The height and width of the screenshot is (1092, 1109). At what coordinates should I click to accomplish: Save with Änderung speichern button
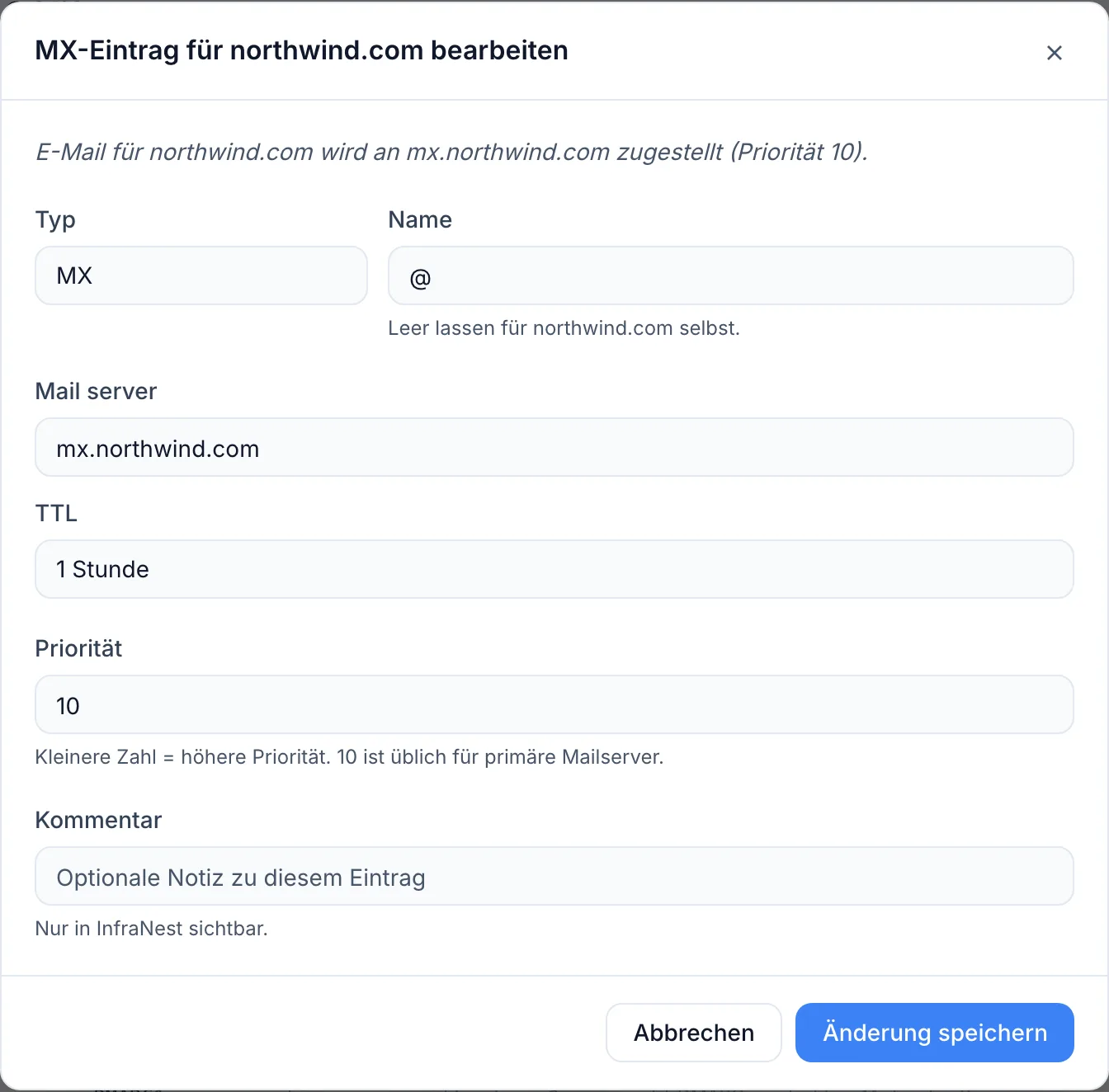(935, 1033)
